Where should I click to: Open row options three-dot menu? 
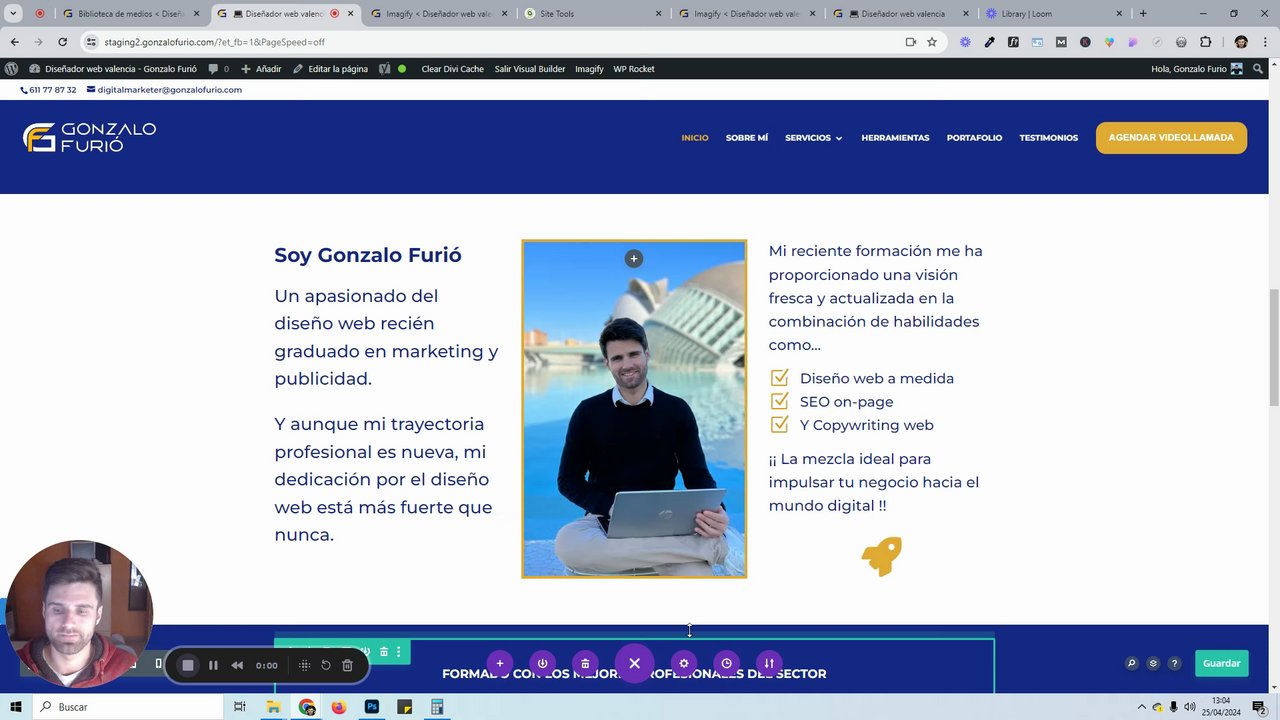click(x=398, y=652)
